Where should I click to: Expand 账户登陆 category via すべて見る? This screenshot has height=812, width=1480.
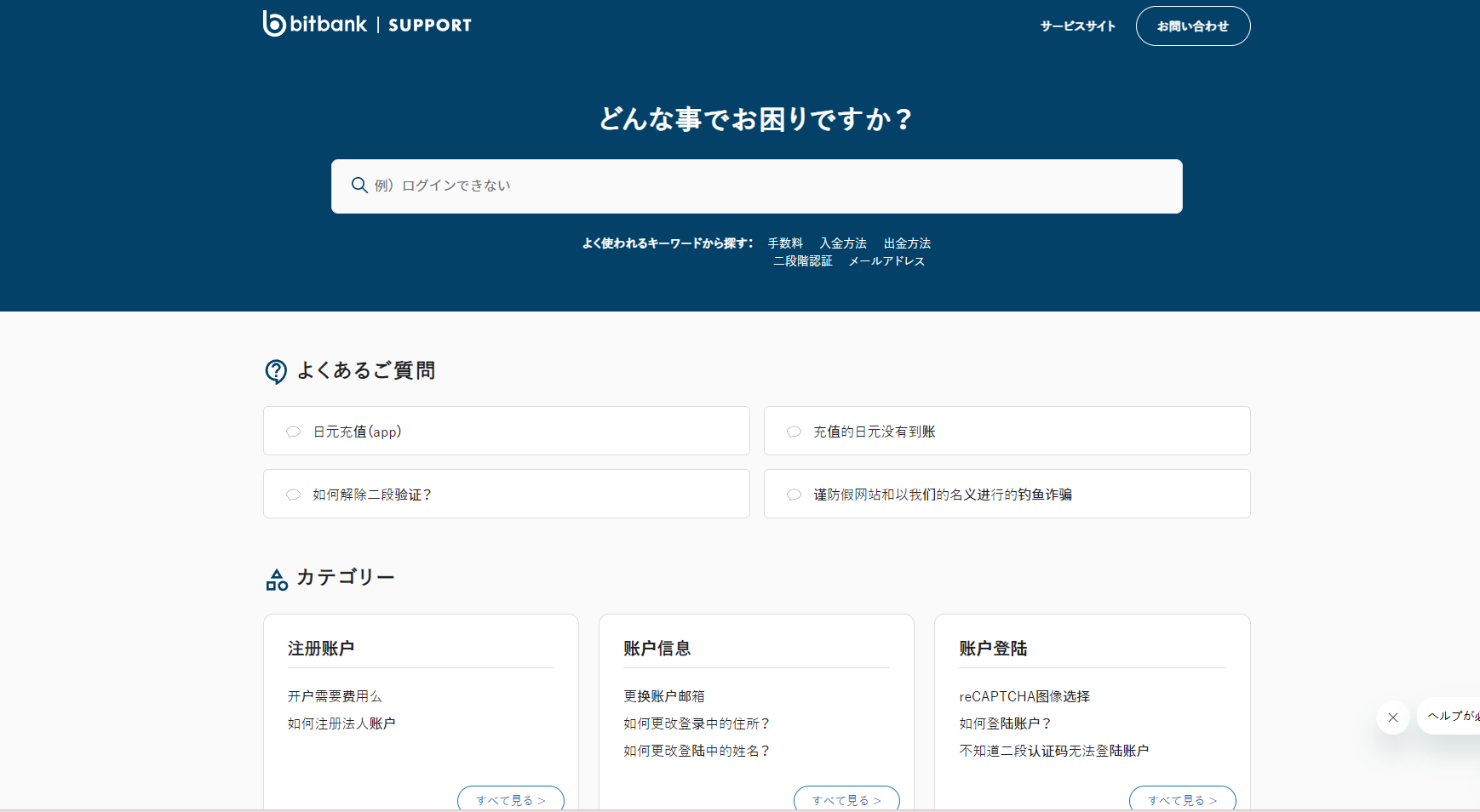pos(1182,799)
